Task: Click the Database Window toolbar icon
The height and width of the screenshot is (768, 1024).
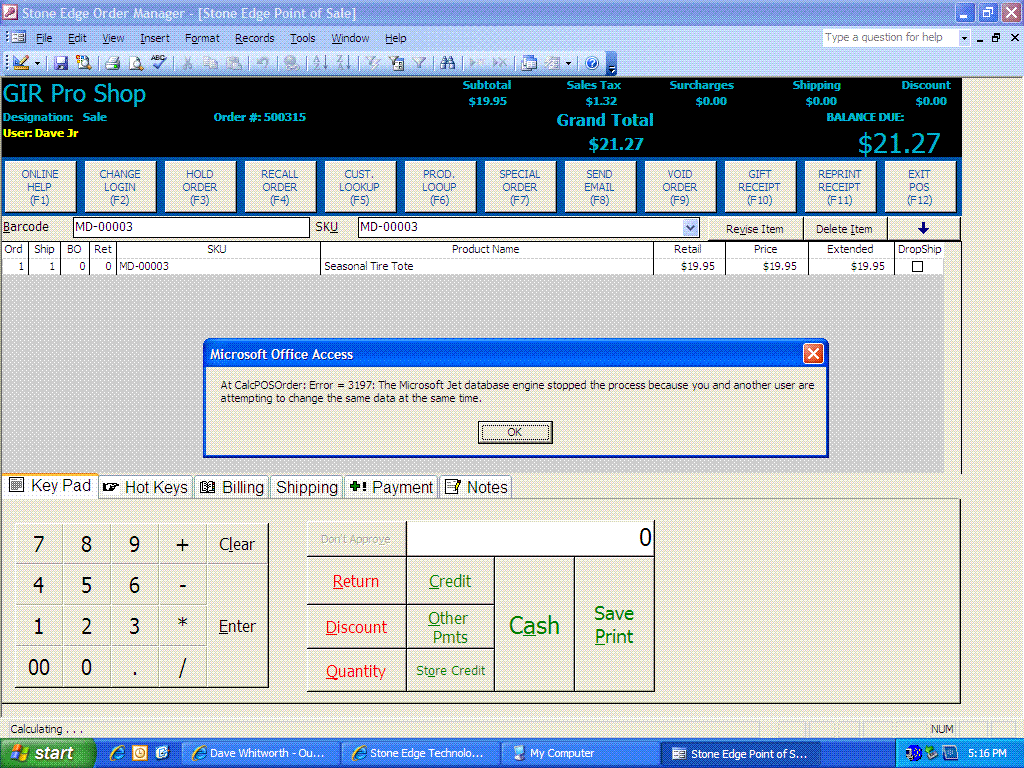Action: [x=529, y=63]
